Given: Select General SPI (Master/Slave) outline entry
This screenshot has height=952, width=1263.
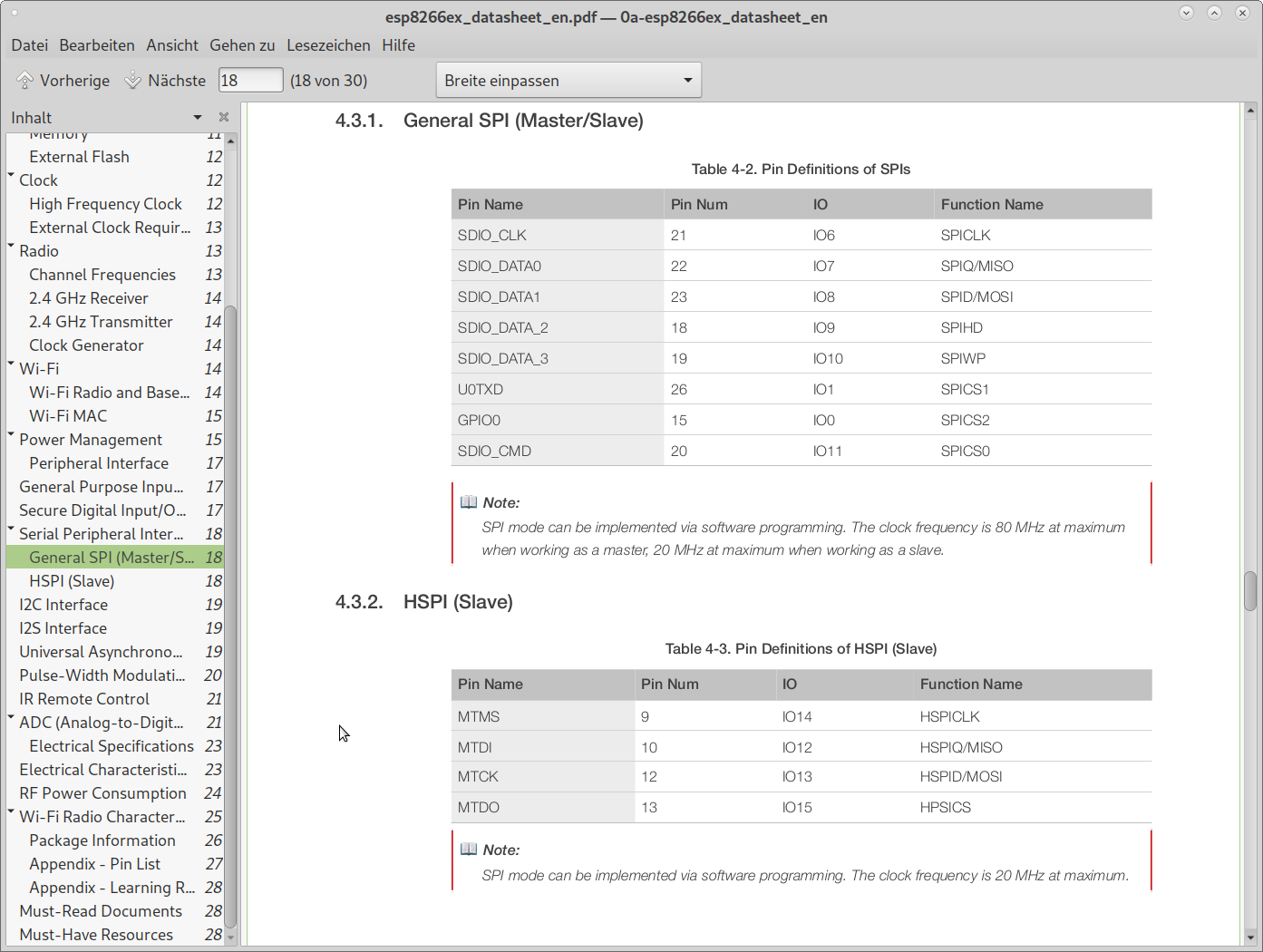Looking at the screenshot, I should 114,558.
